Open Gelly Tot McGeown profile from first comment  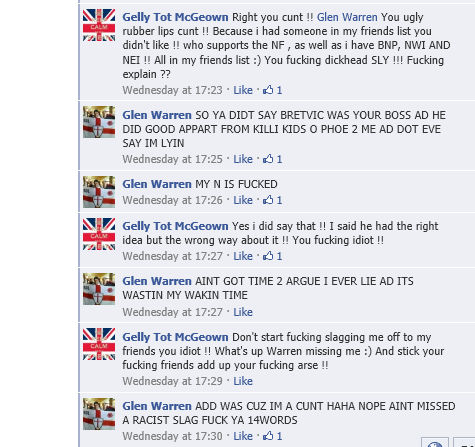(175, 17)
